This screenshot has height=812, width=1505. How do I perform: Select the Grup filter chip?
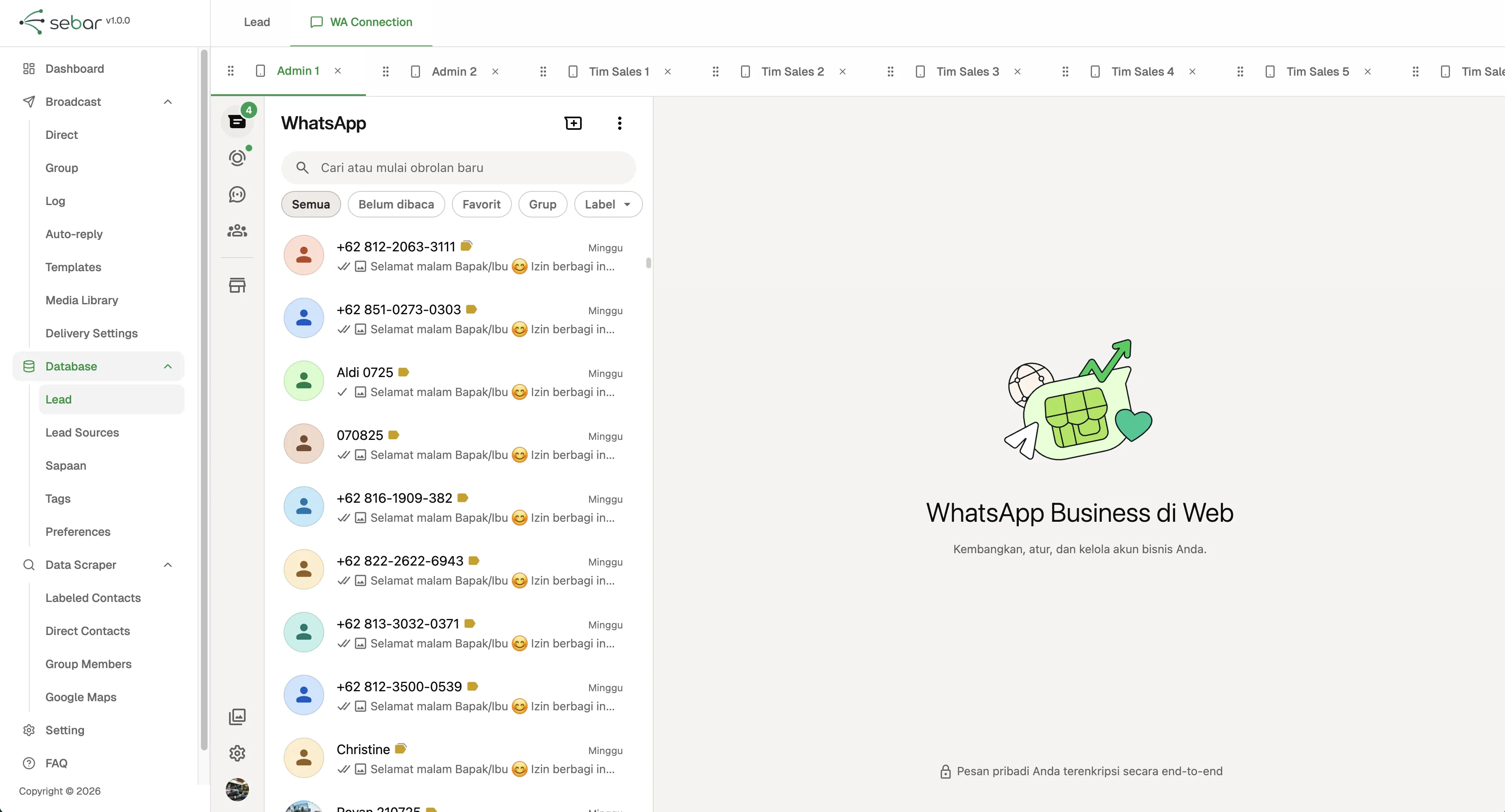pyautogui.click(x=543, y=205)
